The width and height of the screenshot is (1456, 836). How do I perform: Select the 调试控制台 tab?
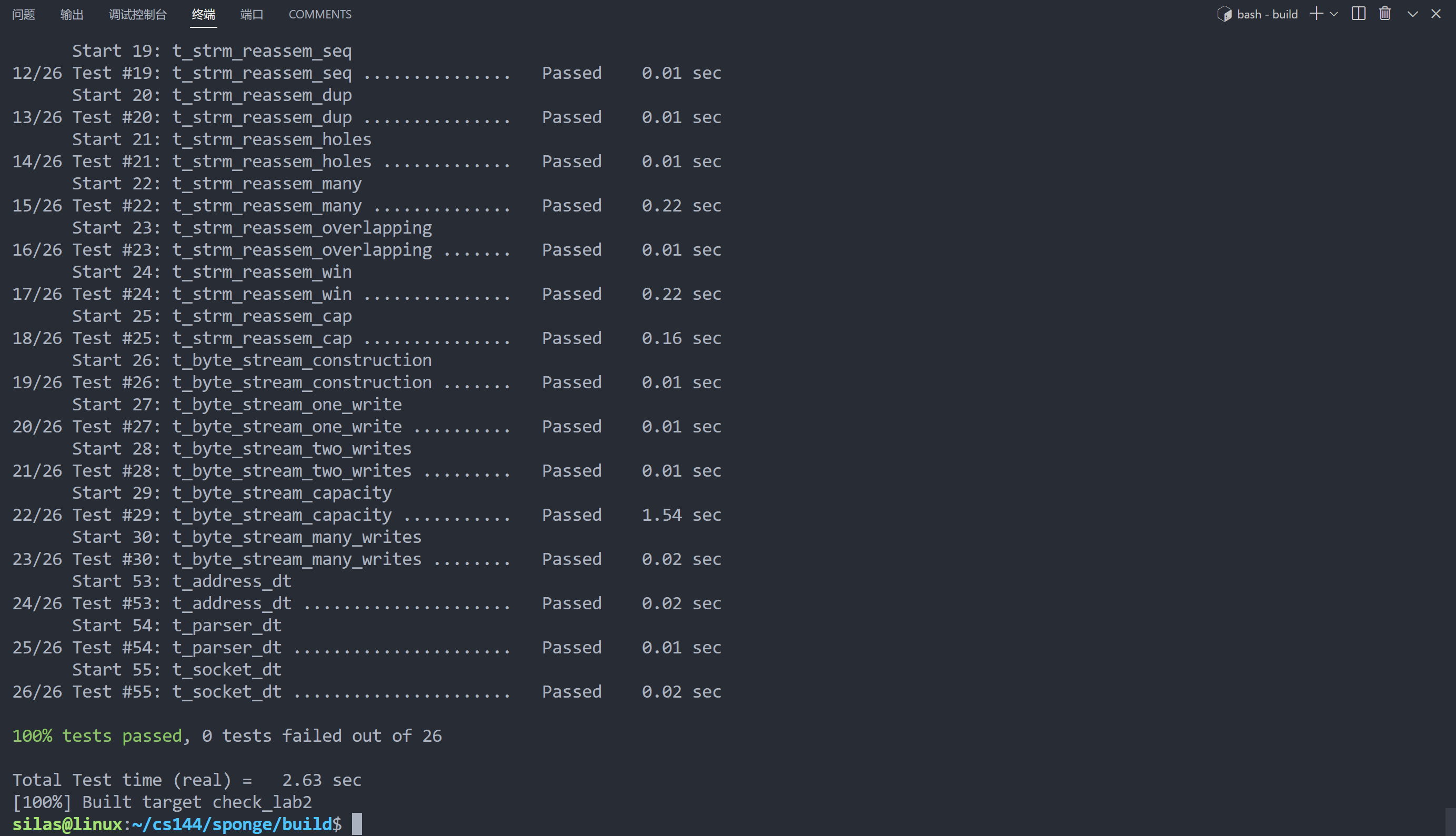pyautogui.click(x=138, y=14)
